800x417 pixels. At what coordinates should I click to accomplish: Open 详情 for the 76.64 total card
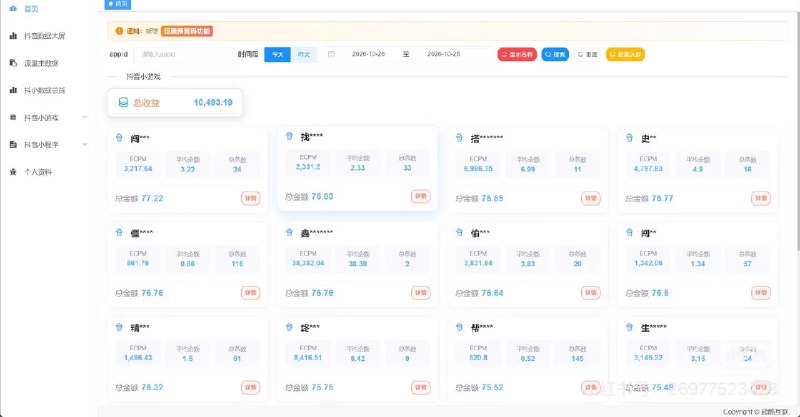[x=590, y=293]
